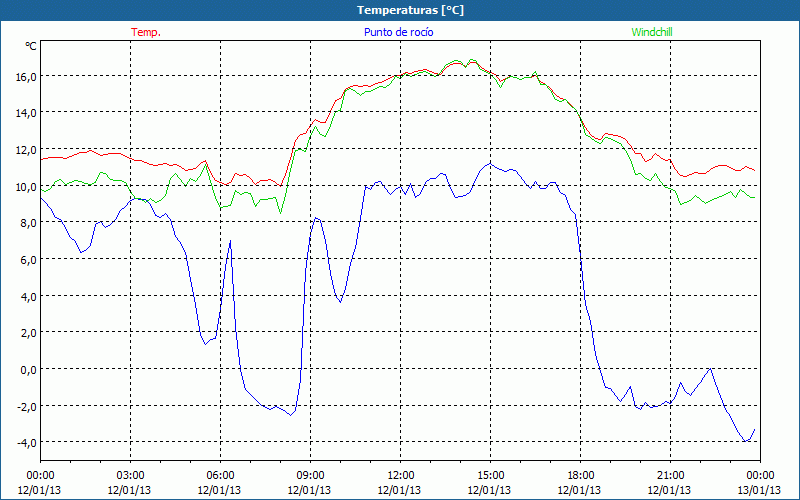Viewport: 800px width, 500px height.
Task: Select the red "Temp." legend label
Action: 146,32
